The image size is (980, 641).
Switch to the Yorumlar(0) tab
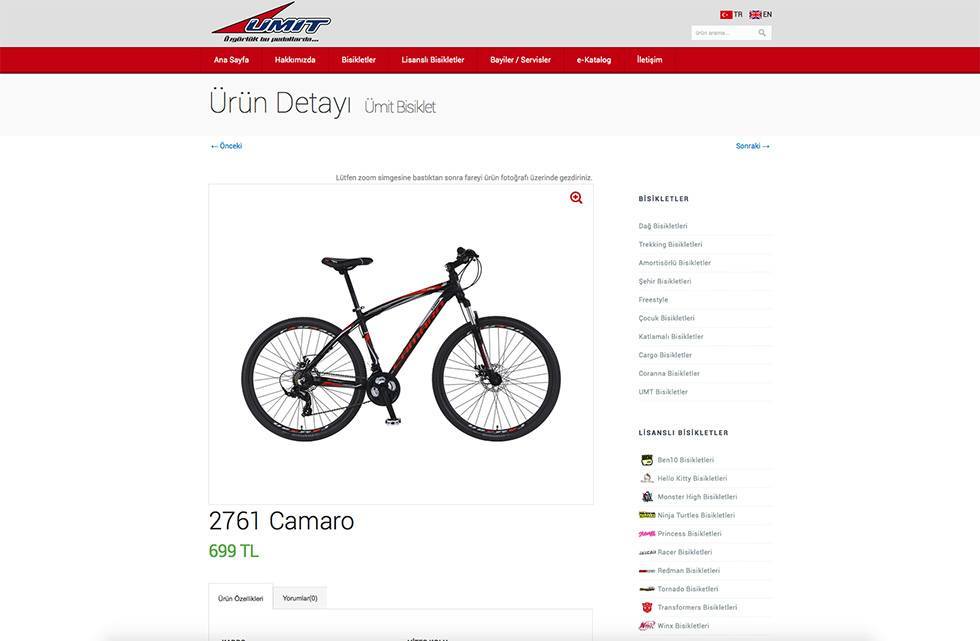coord(300,598)
